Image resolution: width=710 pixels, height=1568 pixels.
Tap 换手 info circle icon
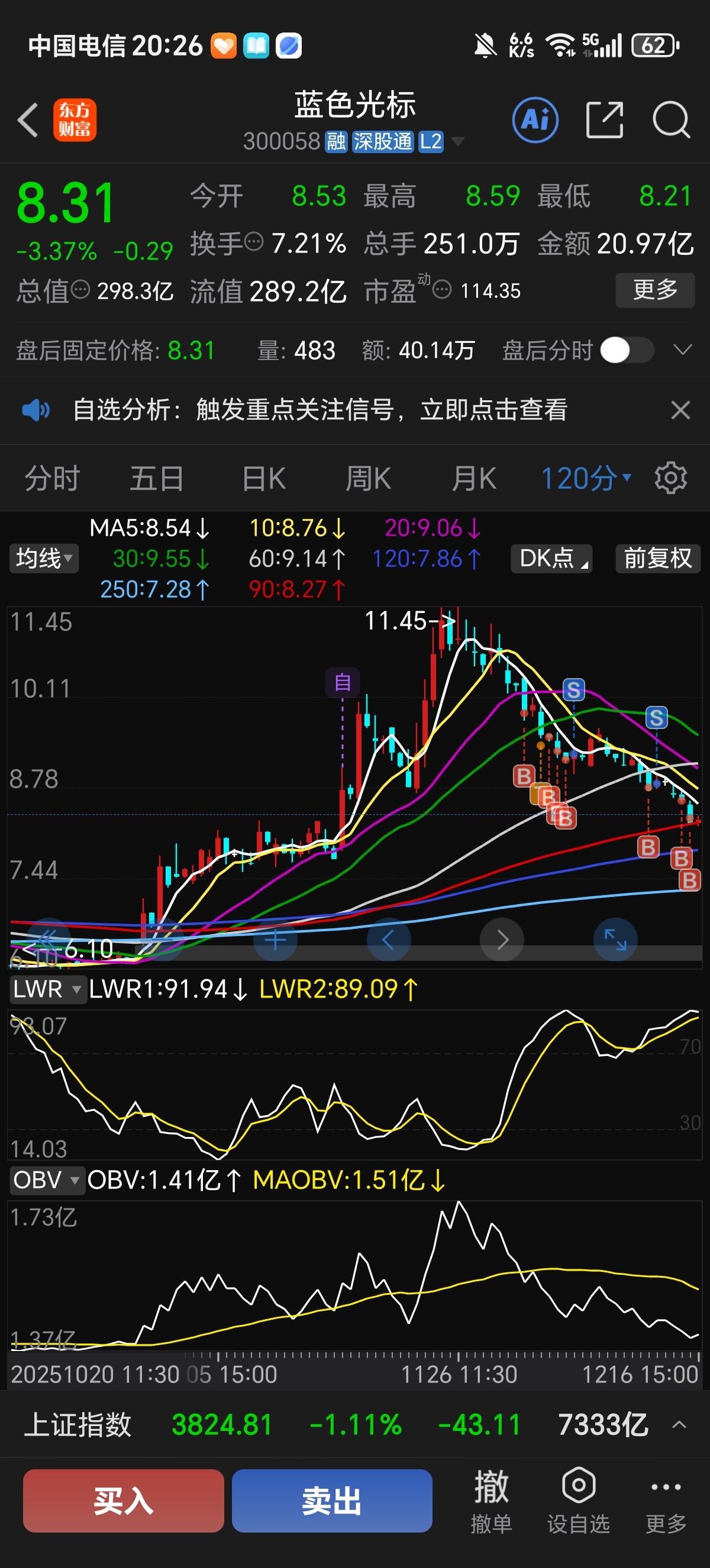[x=254, y=242]
